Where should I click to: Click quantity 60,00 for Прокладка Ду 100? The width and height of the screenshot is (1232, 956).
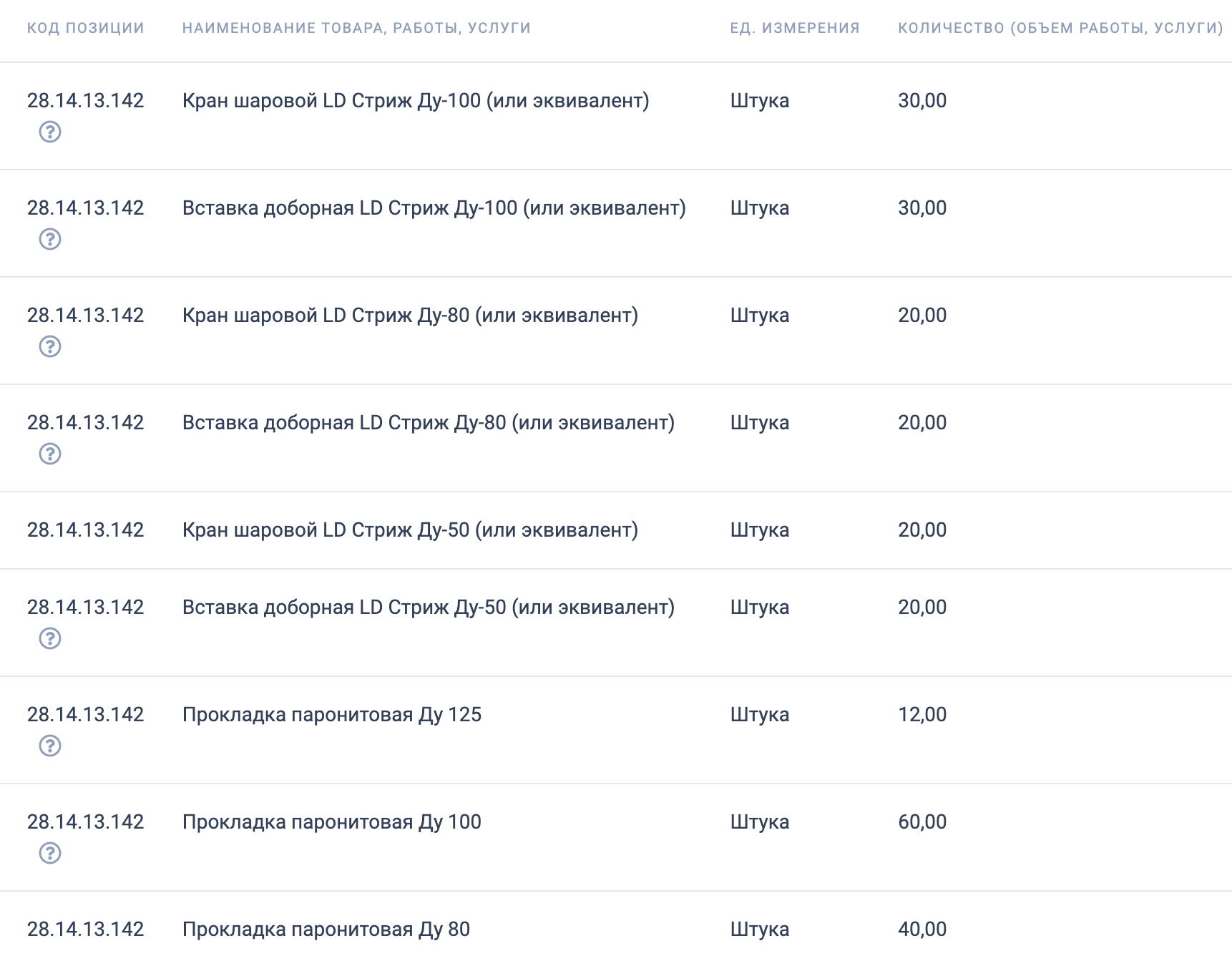pyautogui.click(x=922, y=822)
